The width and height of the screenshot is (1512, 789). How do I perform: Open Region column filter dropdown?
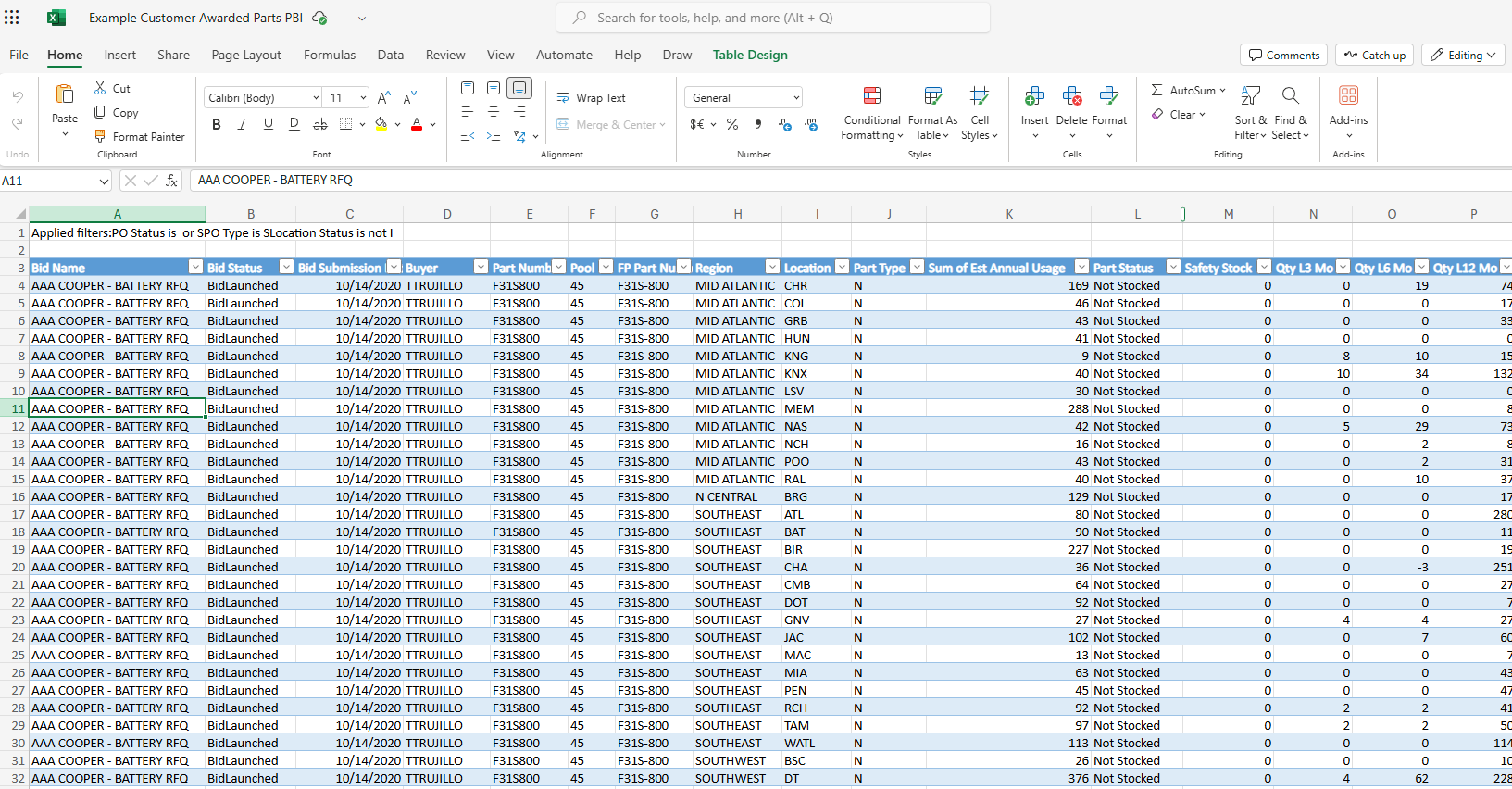772,267
